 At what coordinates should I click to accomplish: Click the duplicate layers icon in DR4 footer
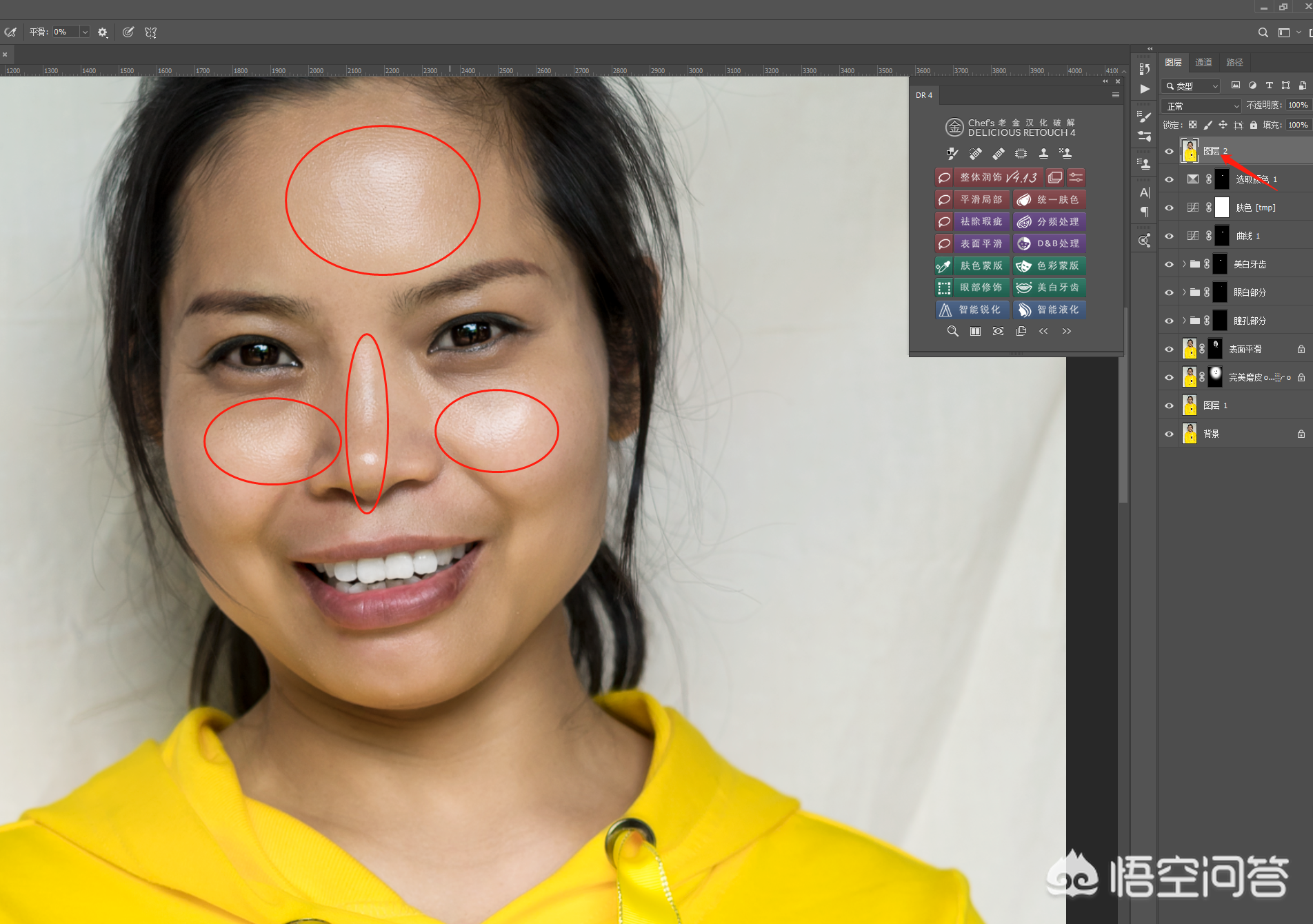coord(1021,331)
